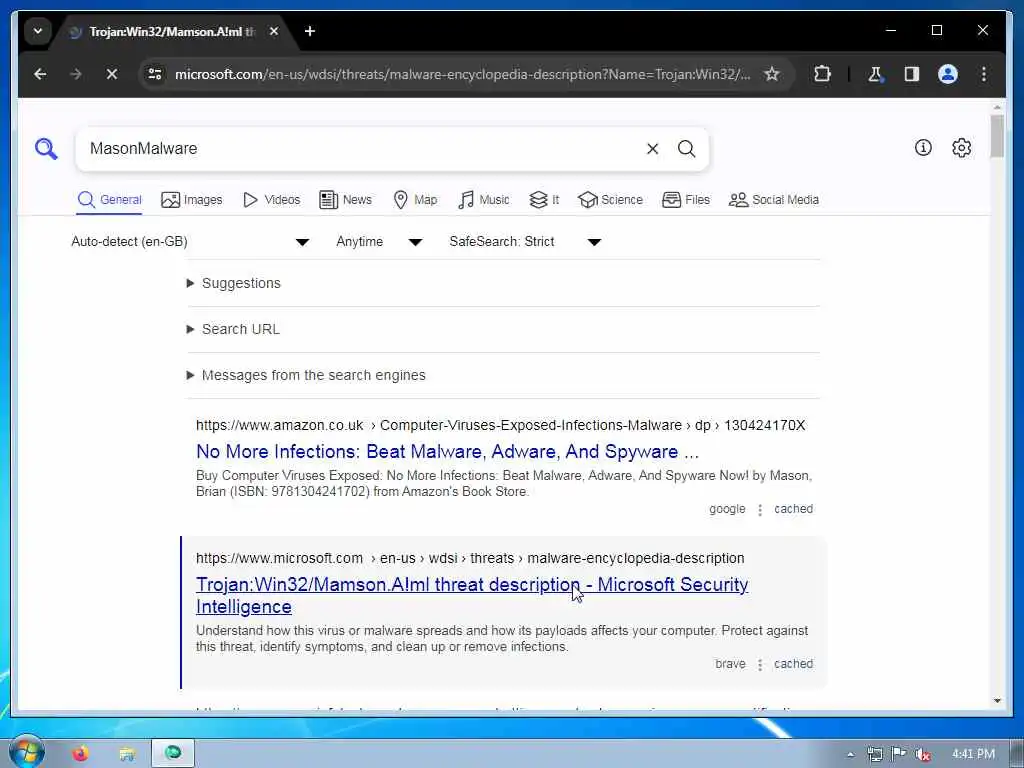Toggle the browser side panel
Screen dimensions: 1024x768
[911, 74]
